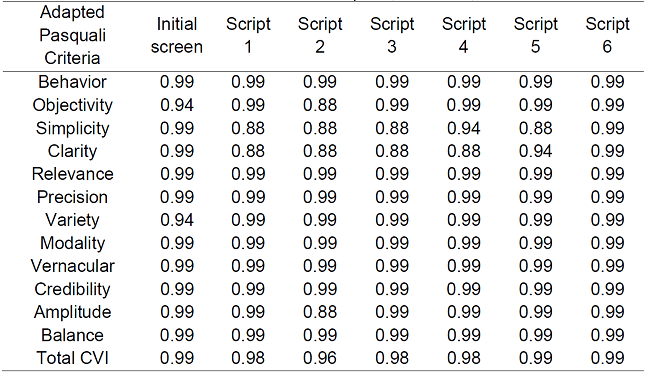The height and width of the screenshot is (373, 650).
Task: Select the Credibility row label
Action: coord(72,289)
